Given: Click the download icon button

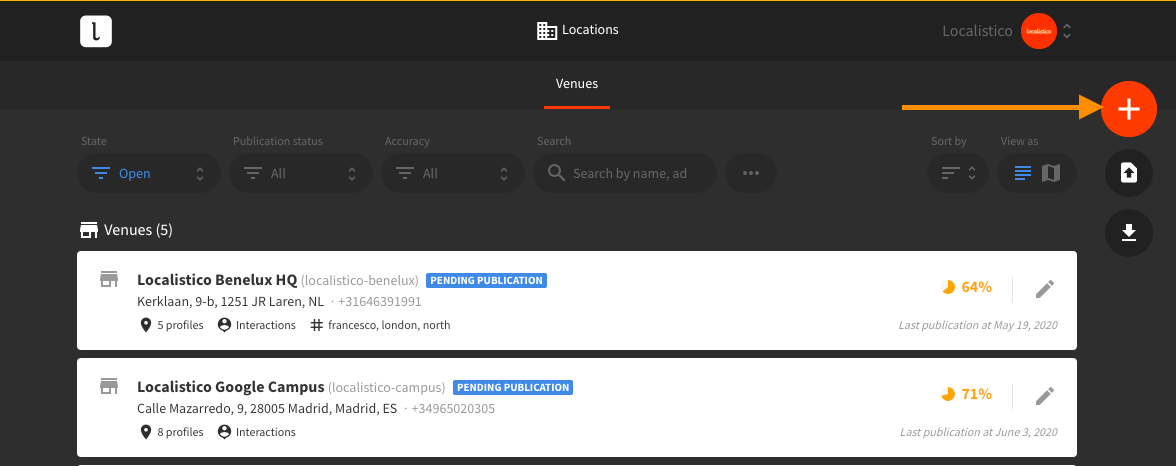Looking at the screenshot, I should pos(1129,233).
